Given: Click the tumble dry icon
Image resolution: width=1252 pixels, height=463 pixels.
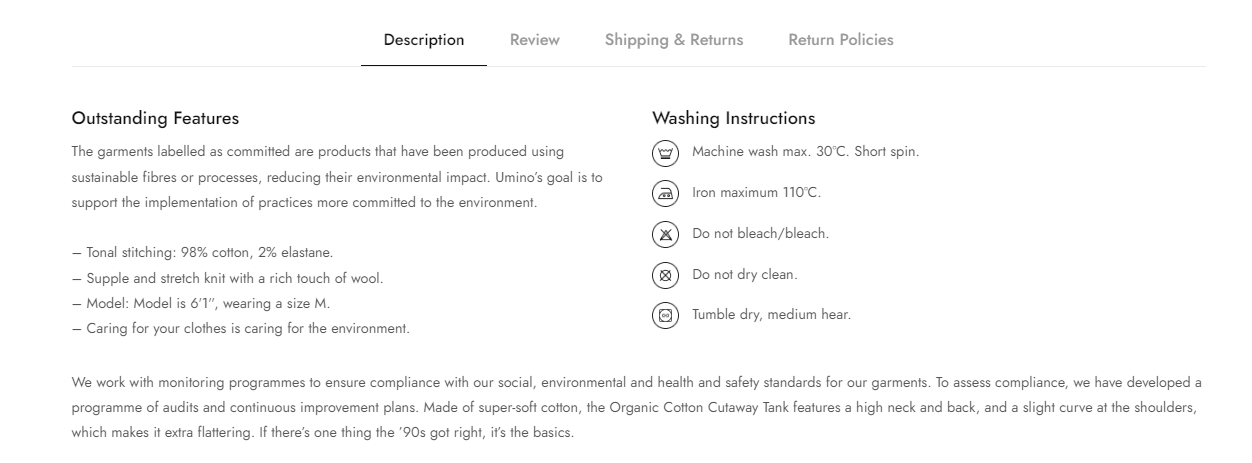Looking at the screenshot, I should pos(665,315).
